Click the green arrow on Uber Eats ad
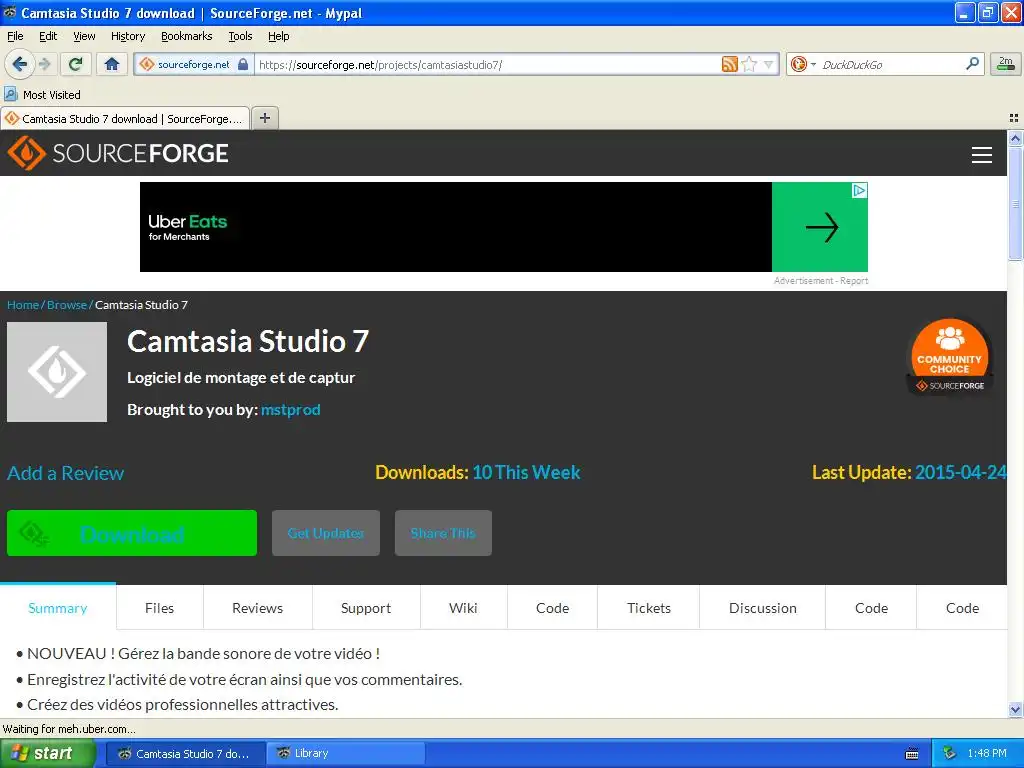This screenshot has height=768, width=1024. tap(821, 227)
